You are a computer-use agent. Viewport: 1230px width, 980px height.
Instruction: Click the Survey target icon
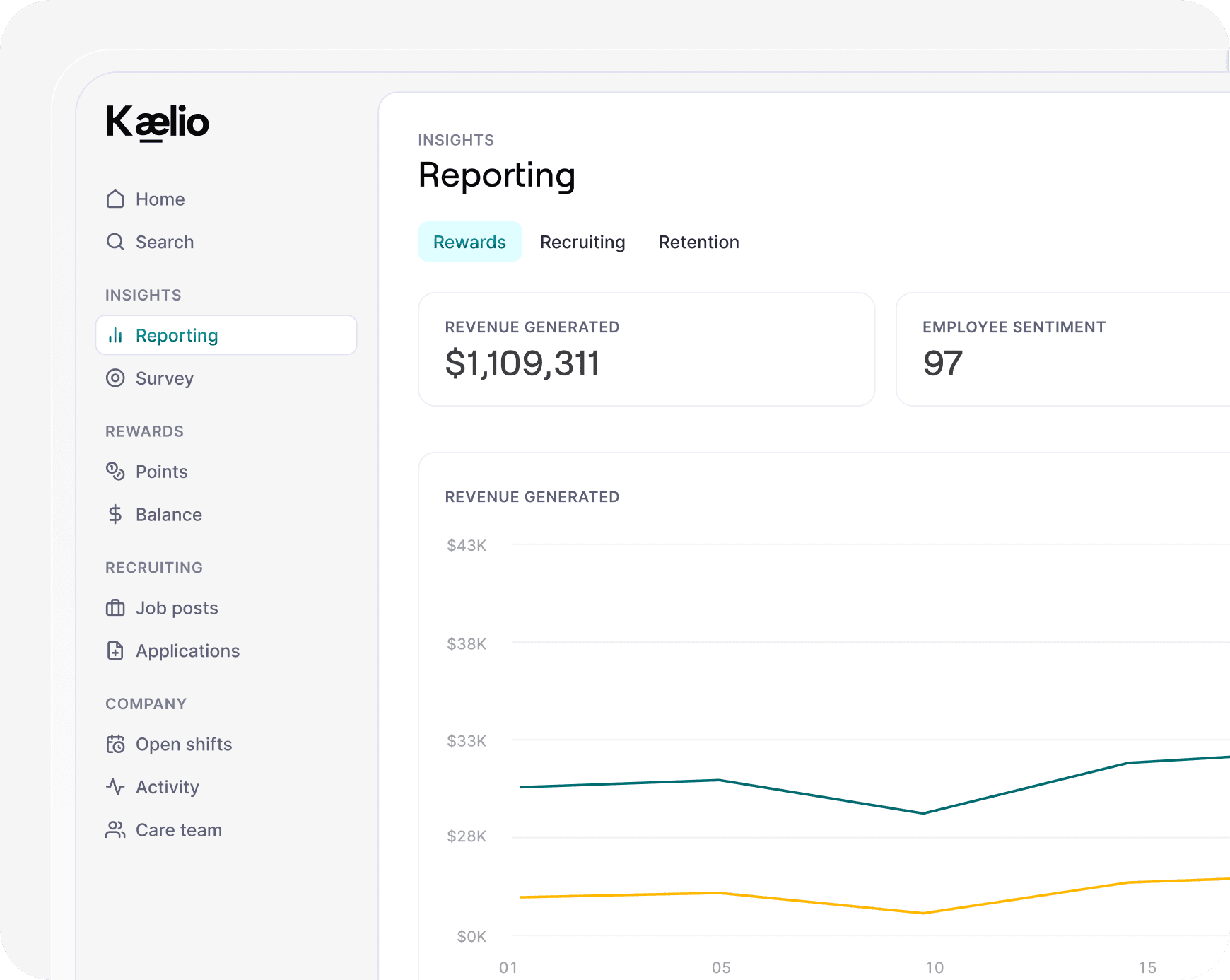(115, 378)
